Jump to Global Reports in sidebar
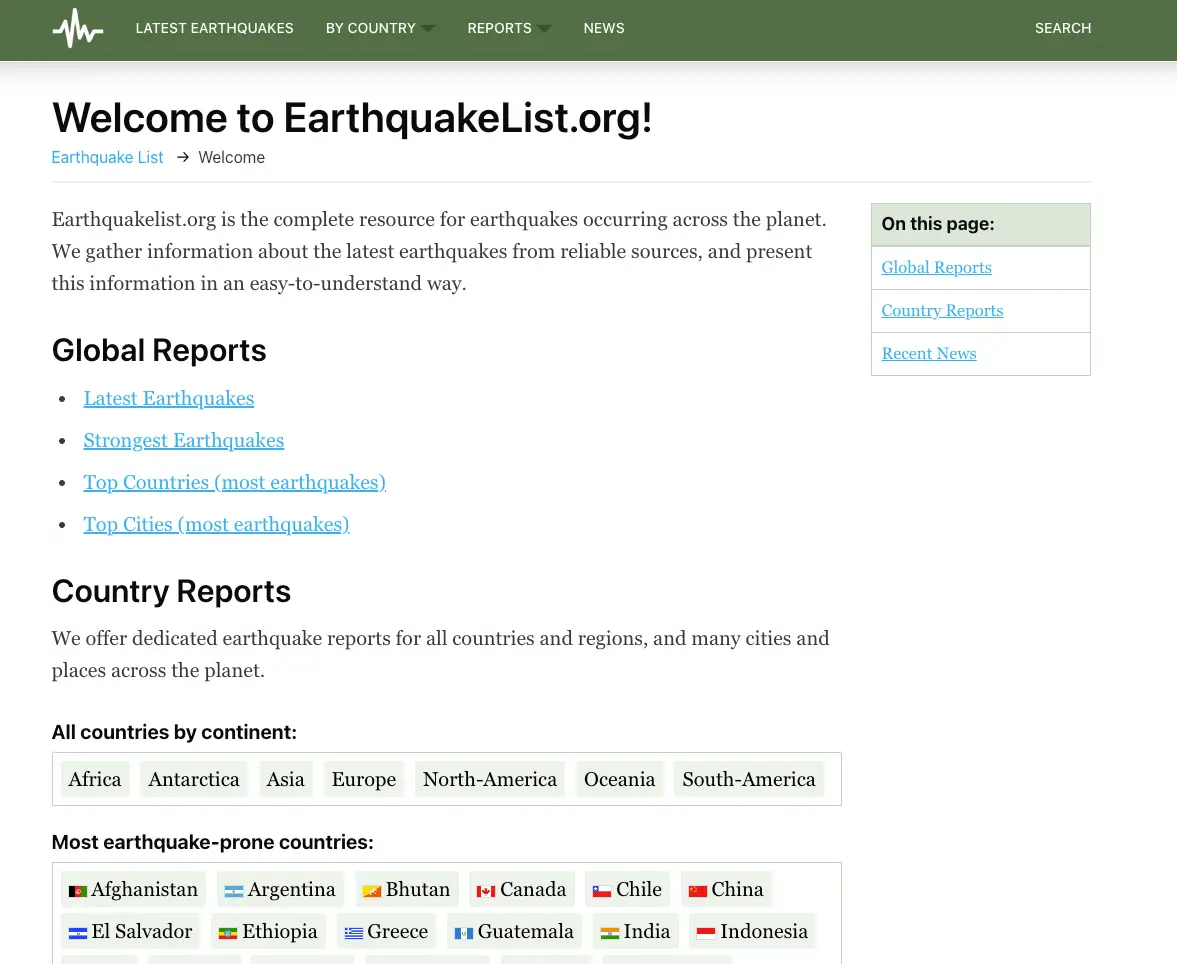Viewport: 1177px width, 964px height. point(936,268)
